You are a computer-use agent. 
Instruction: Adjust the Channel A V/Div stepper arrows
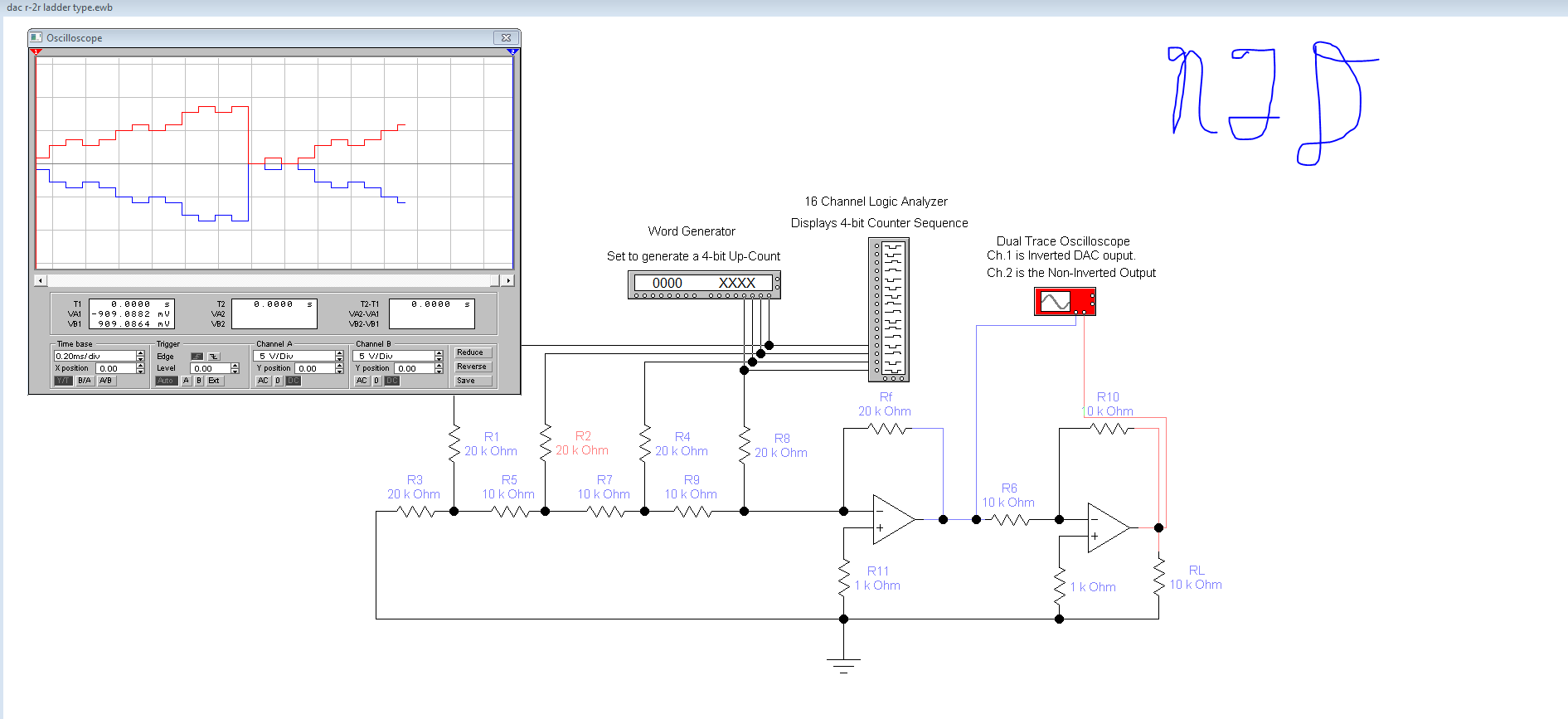coord(339,356)
